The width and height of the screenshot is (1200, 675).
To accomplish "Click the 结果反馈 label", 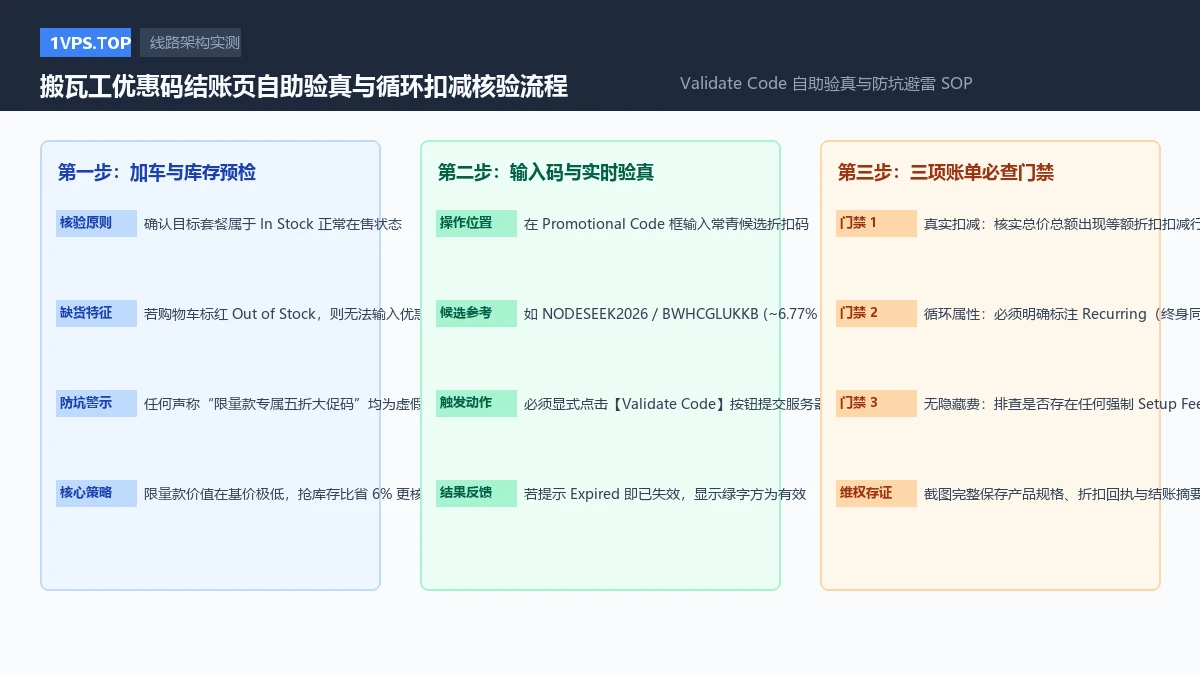I will [x=476, y=493].
